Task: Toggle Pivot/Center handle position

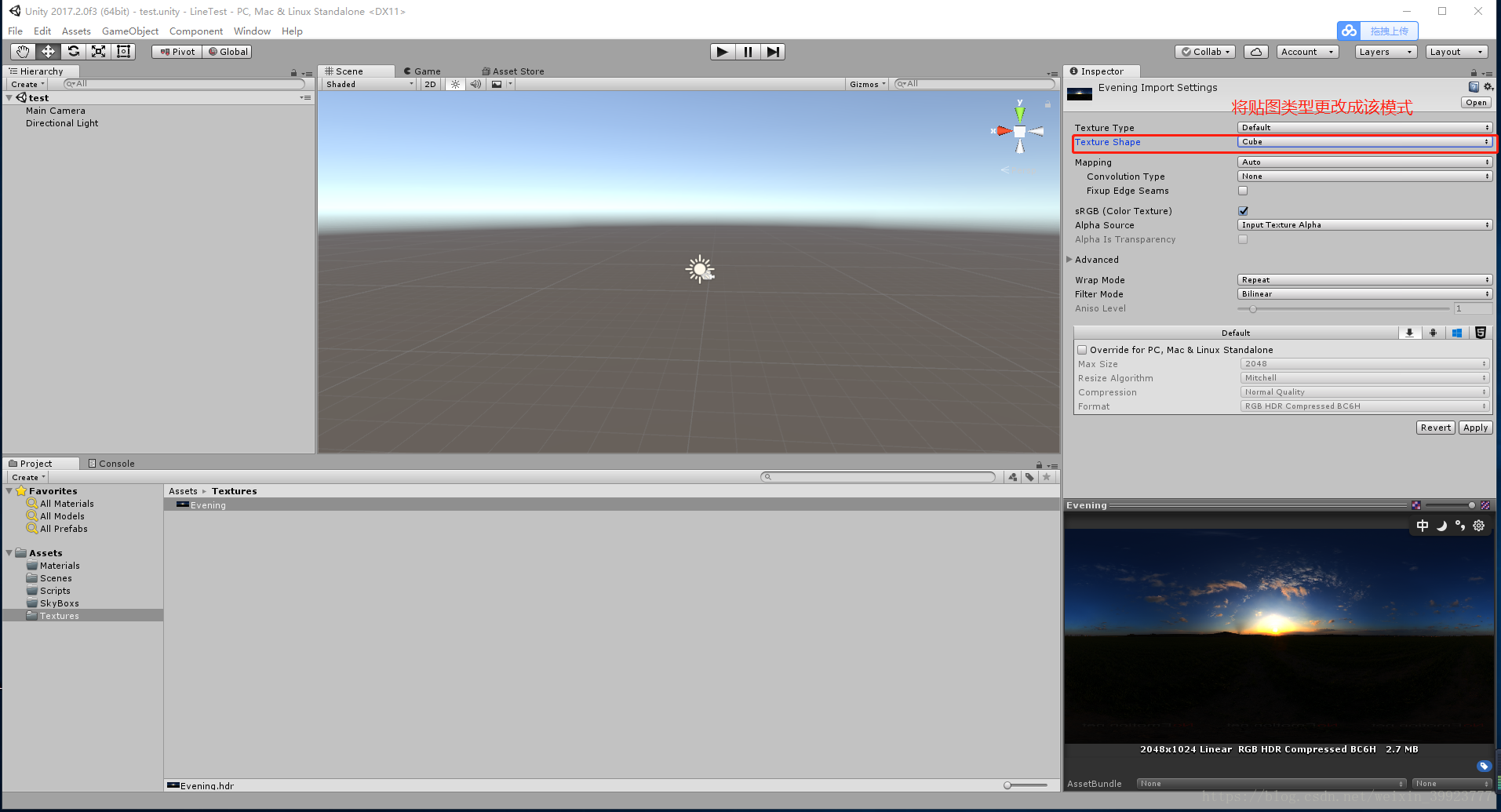Action: [177, 52]
